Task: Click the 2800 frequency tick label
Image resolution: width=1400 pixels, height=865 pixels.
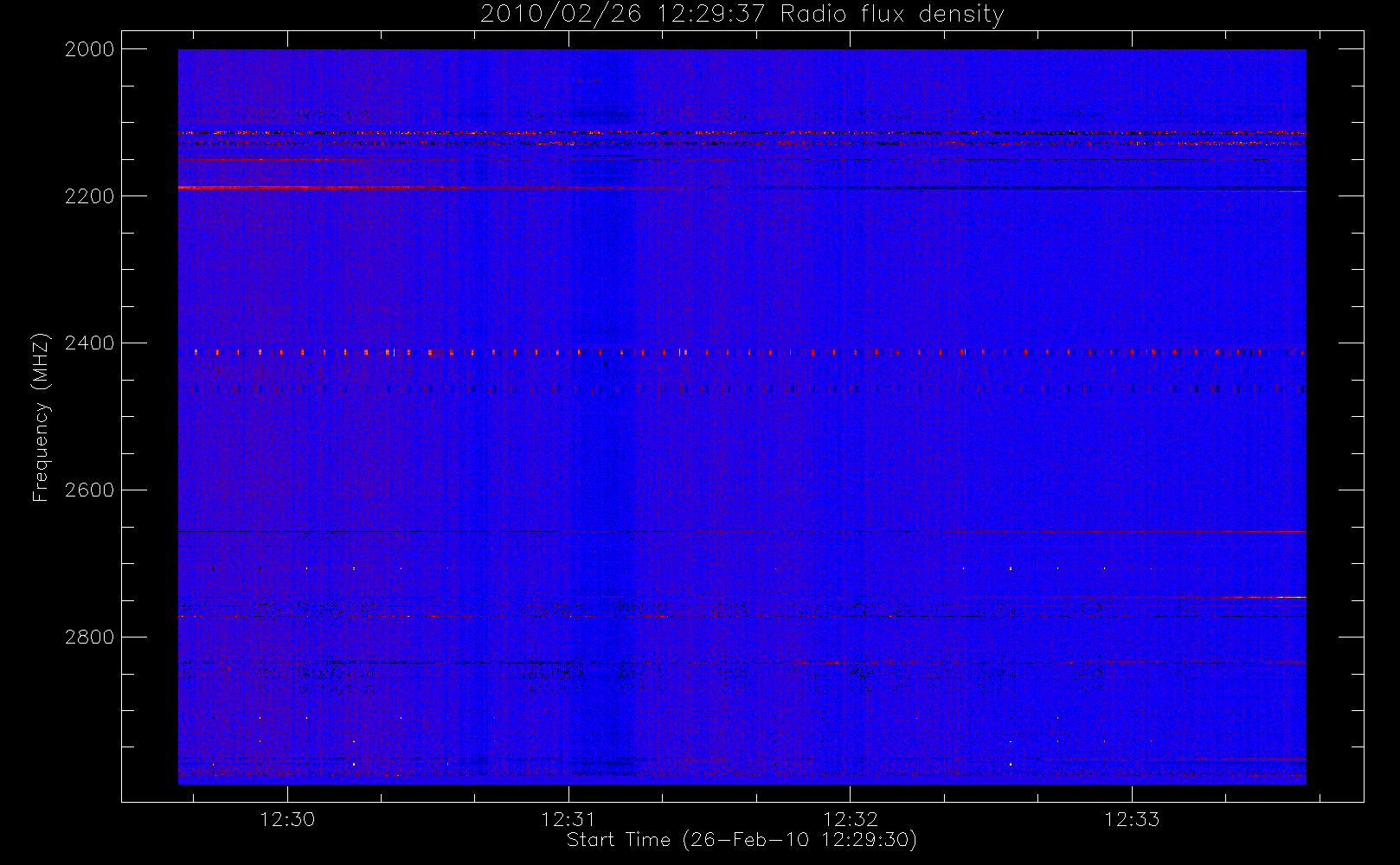Action: coord(90,638)
